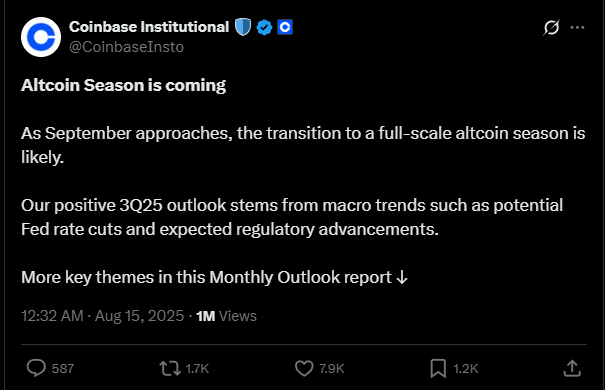Open the Coinbase affiliate square badge
This screenshot has width=605, height=390.
pyautogui.click(x=285, y=27)
